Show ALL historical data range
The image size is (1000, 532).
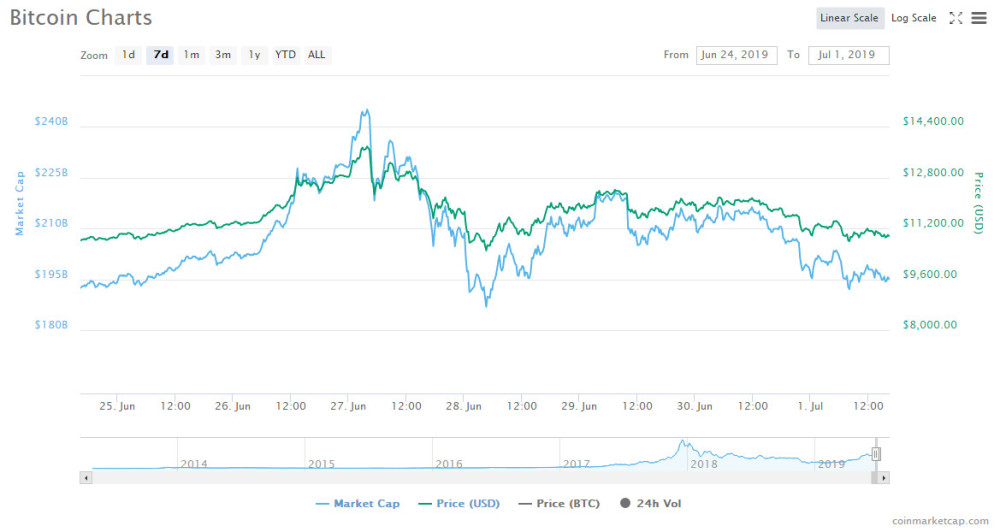point(316,55)
